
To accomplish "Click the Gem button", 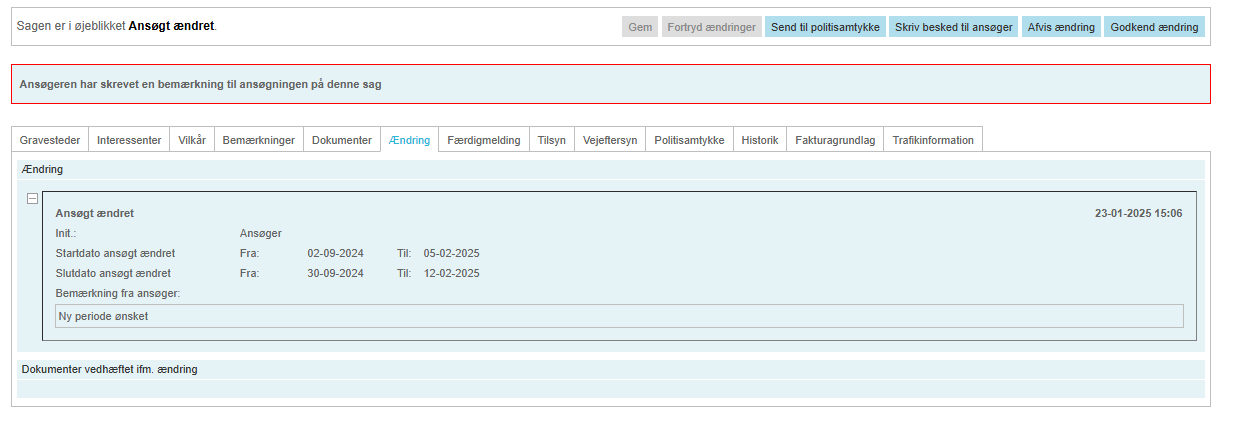I will coord(640,27).
